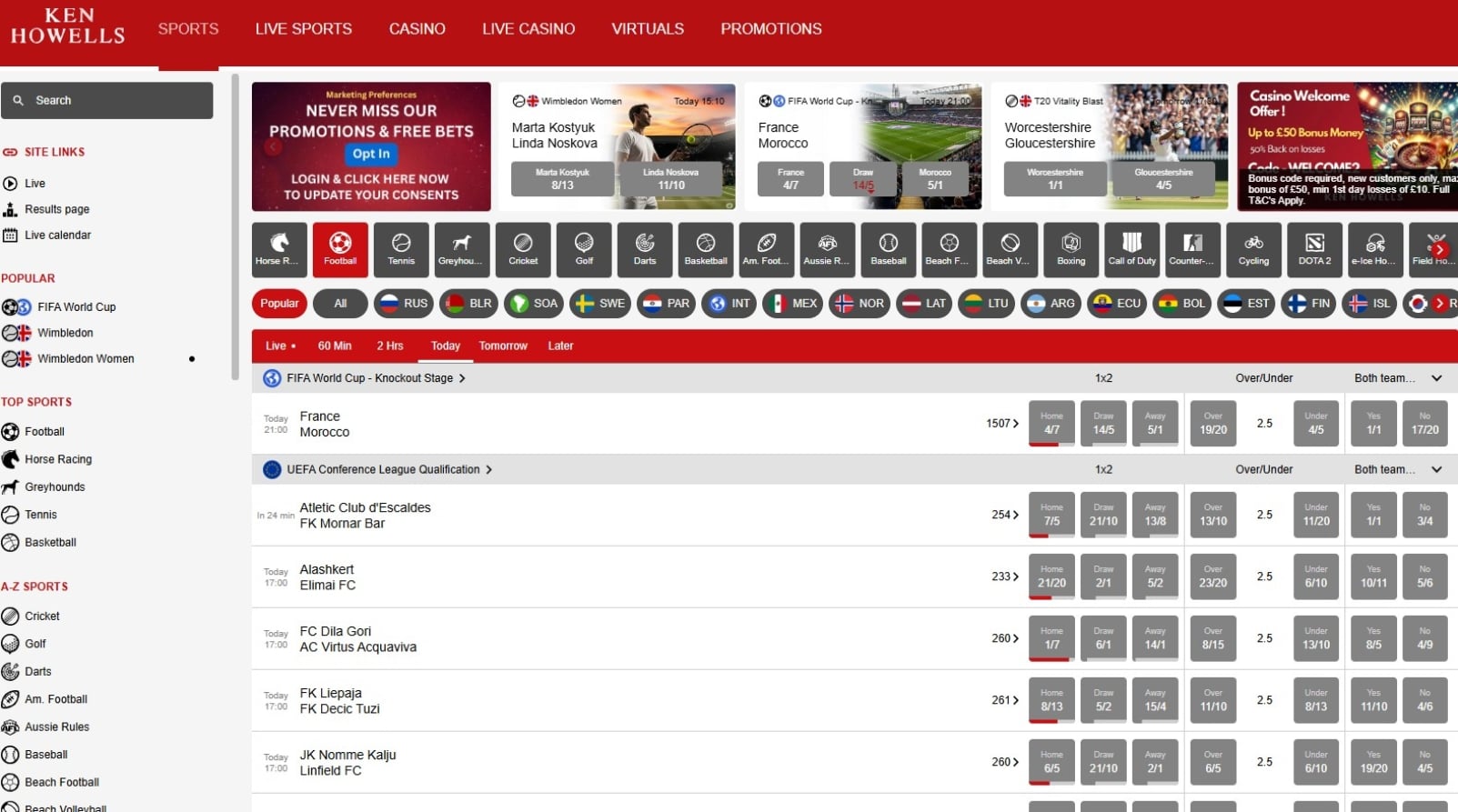Click the Golf icon tile

click(x=584, y=249)
